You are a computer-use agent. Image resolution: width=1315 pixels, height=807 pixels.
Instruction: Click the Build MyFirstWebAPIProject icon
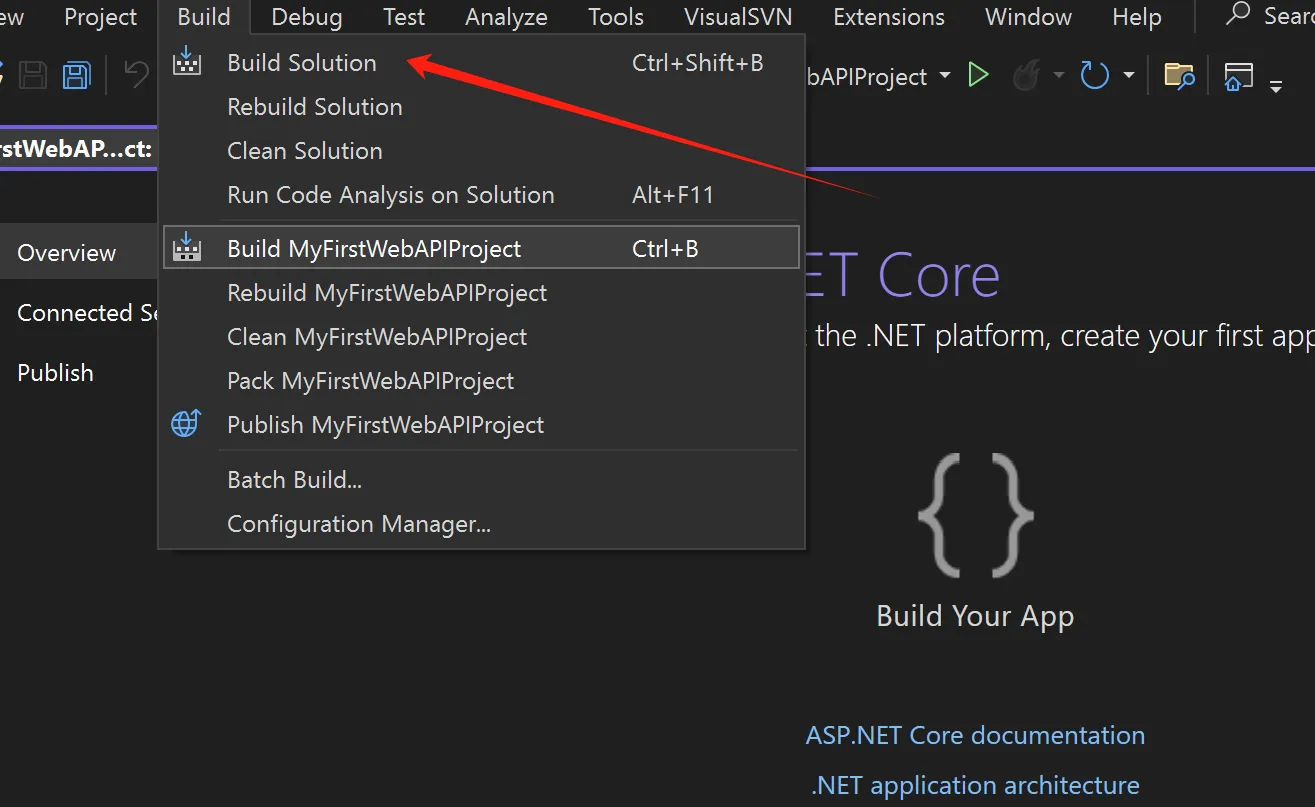tap(187, 248)
